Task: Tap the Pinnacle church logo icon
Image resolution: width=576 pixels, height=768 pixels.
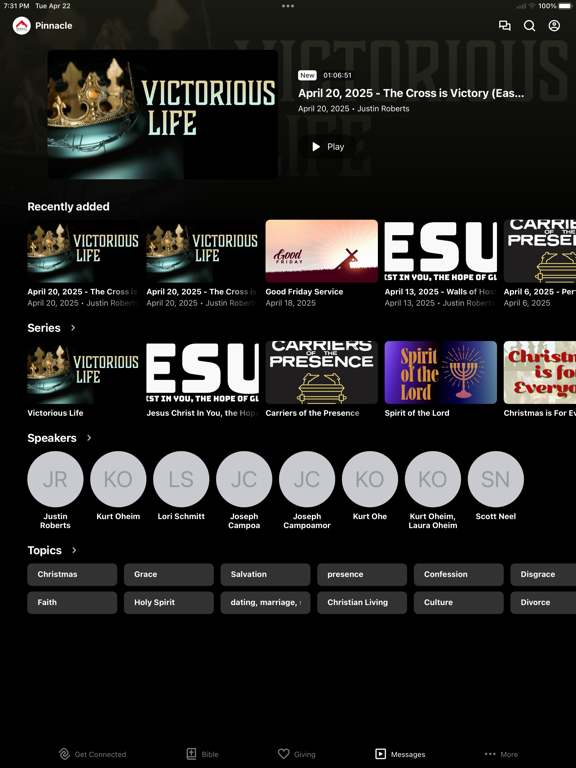Action: coord(22,25)
